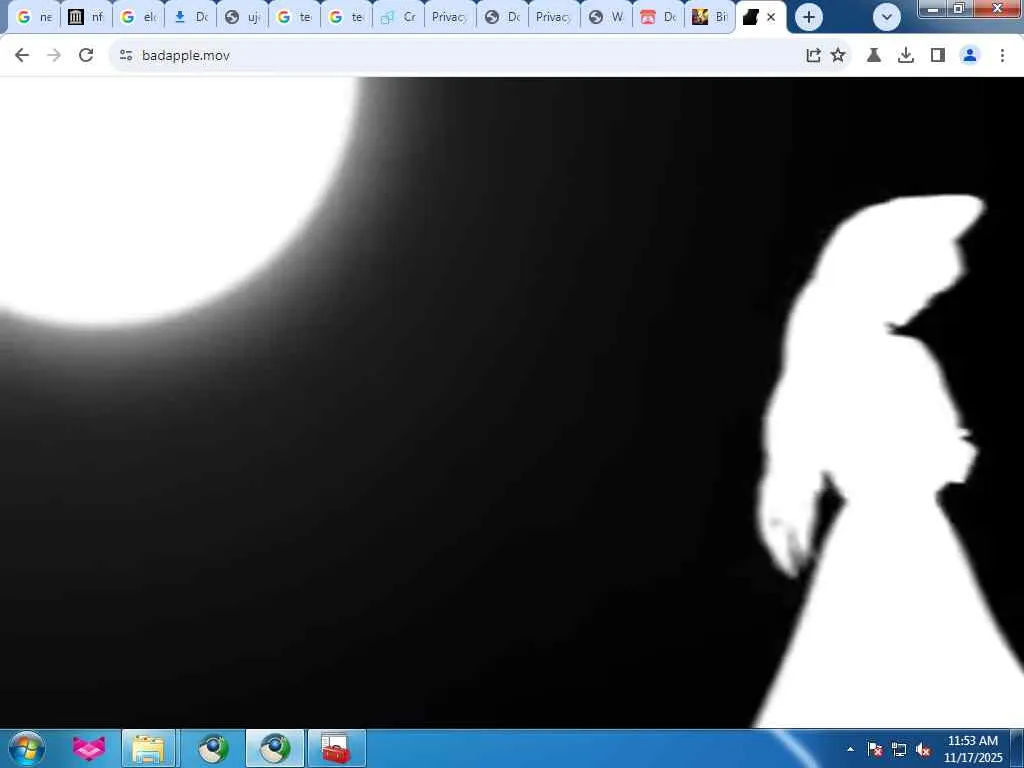Open the red toolbox taskbar app
Image resolution: width=1024 pixels, height=768 pixels.
click(336, 748)
